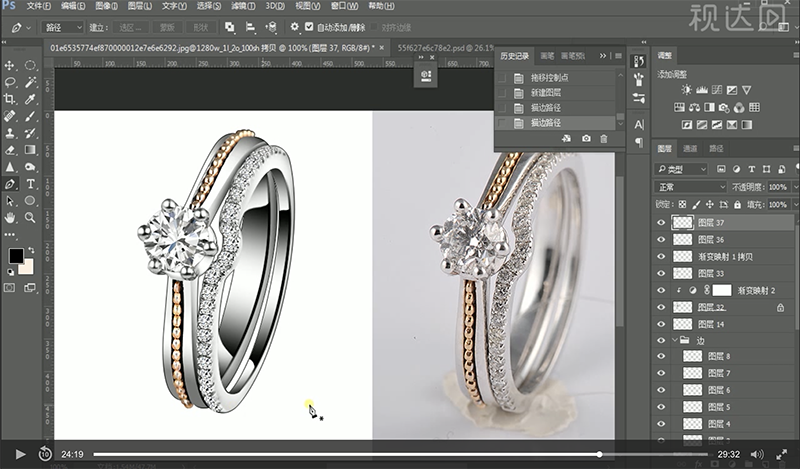Add a Curves adjustment
800x469 pixels.
pyautogui.click(x=717, y=90)
